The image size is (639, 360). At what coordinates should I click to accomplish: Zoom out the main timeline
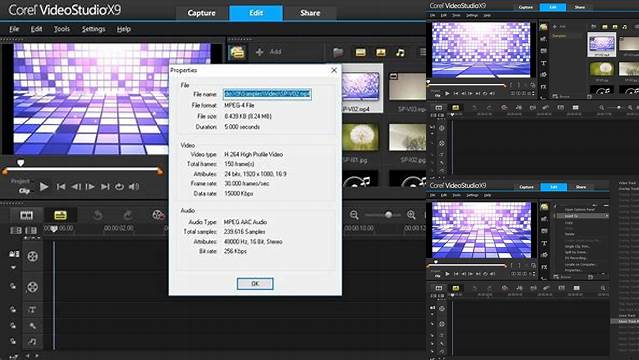[354, 215]
